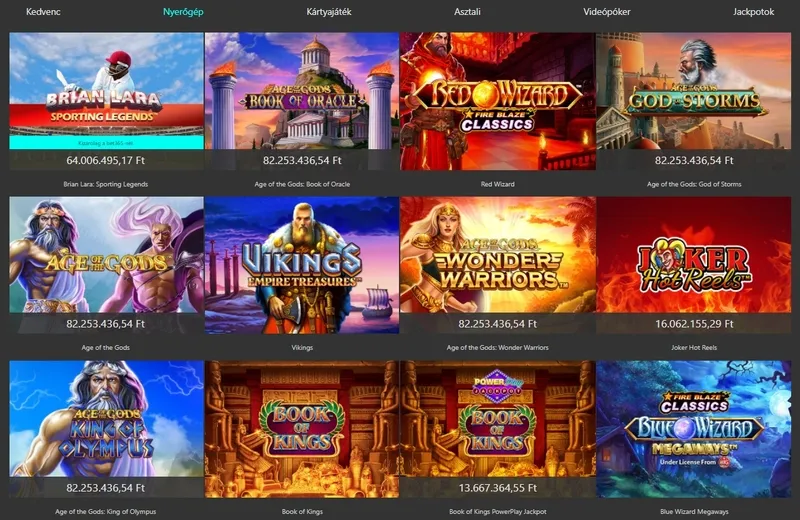Open the Kedvenc tab
This screenshot has height=520, width=800.
43,12
